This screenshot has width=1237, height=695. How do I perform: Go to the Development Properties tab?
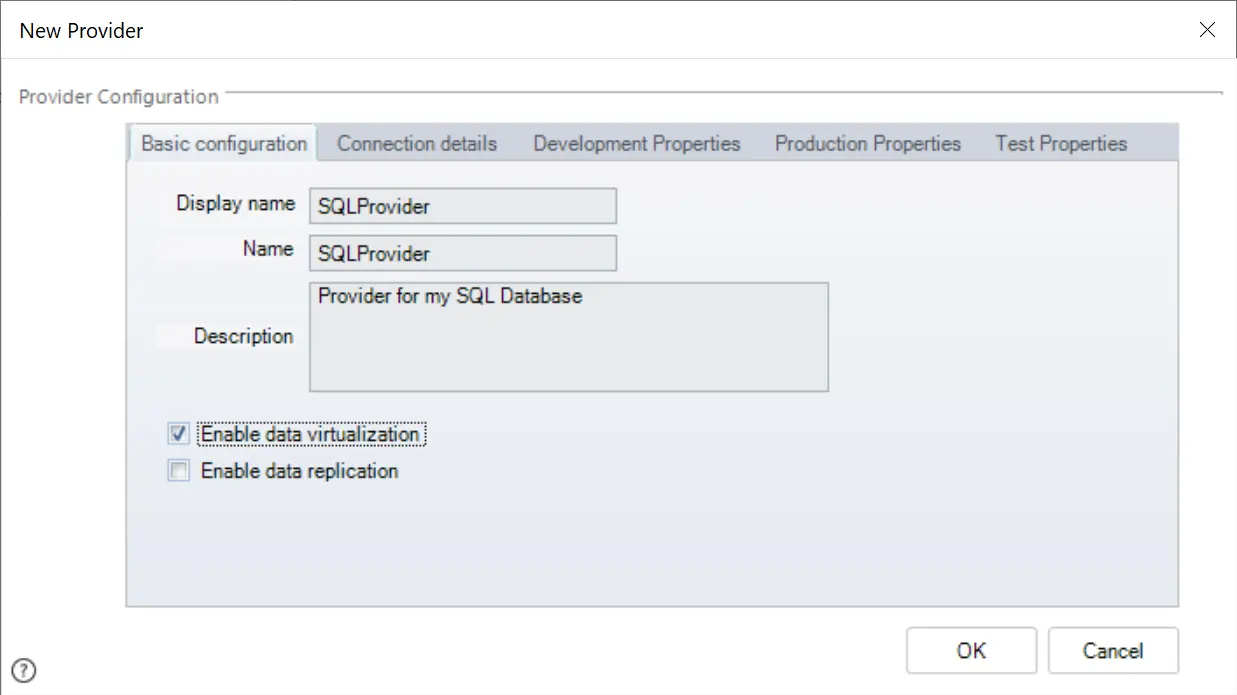(637, 144)
